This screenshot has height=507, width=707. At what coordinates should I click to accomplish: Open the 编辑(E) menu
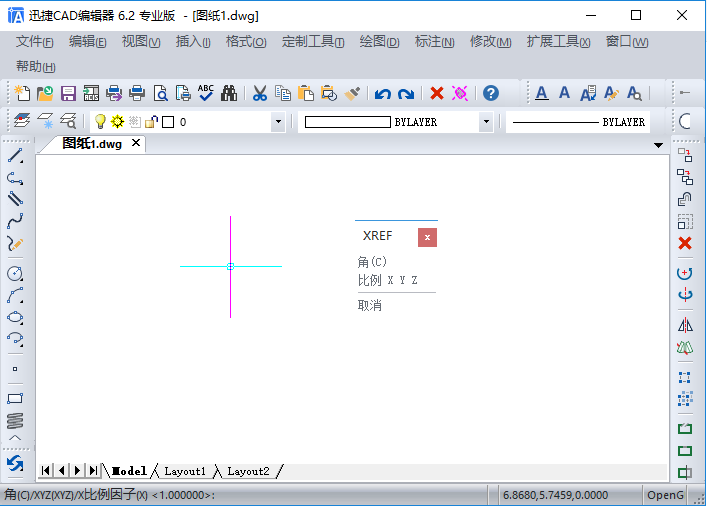coord(87,42)
